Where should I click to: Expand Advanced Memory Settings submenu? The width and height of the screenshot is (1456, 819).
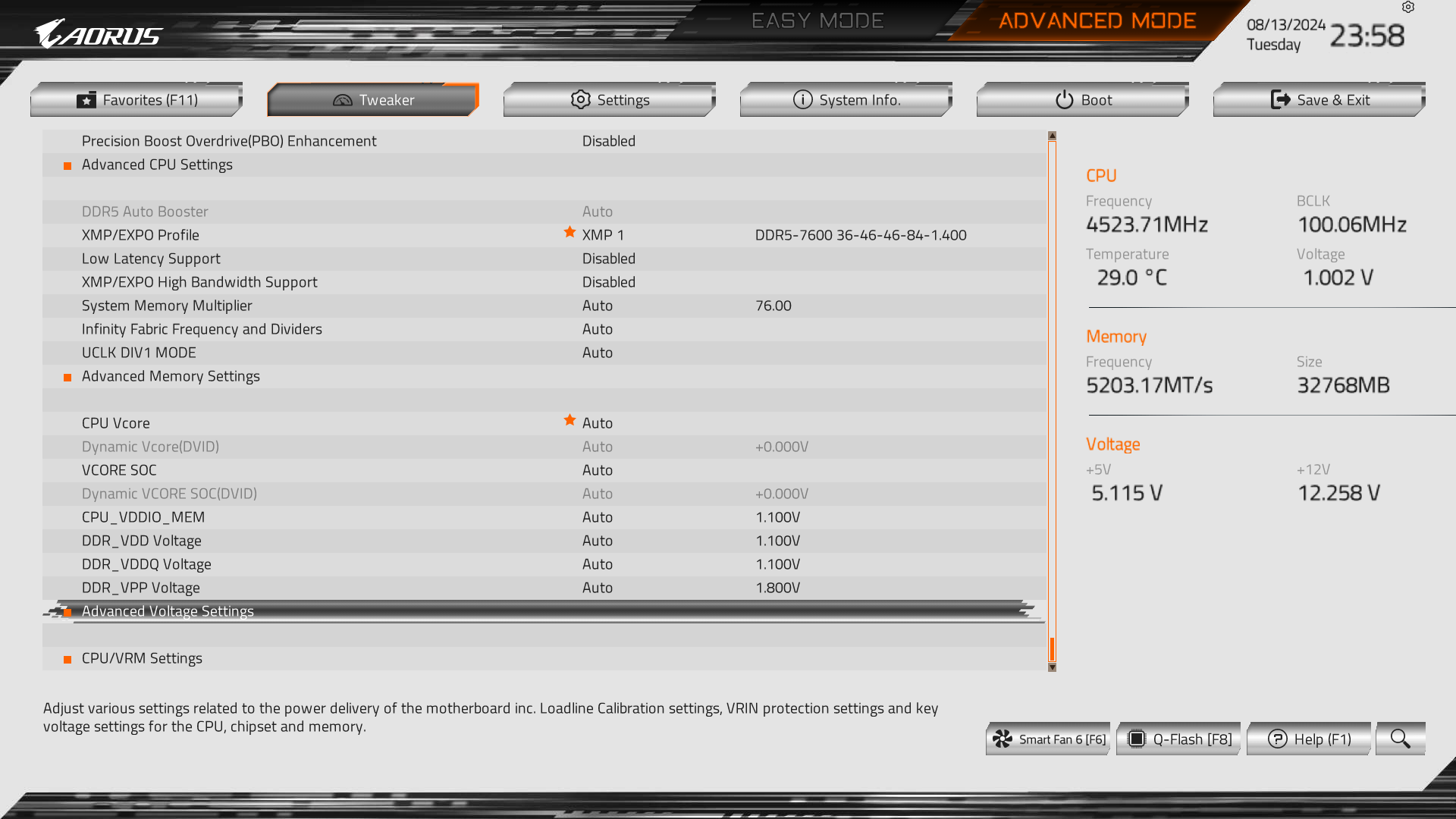click(544, 376)
